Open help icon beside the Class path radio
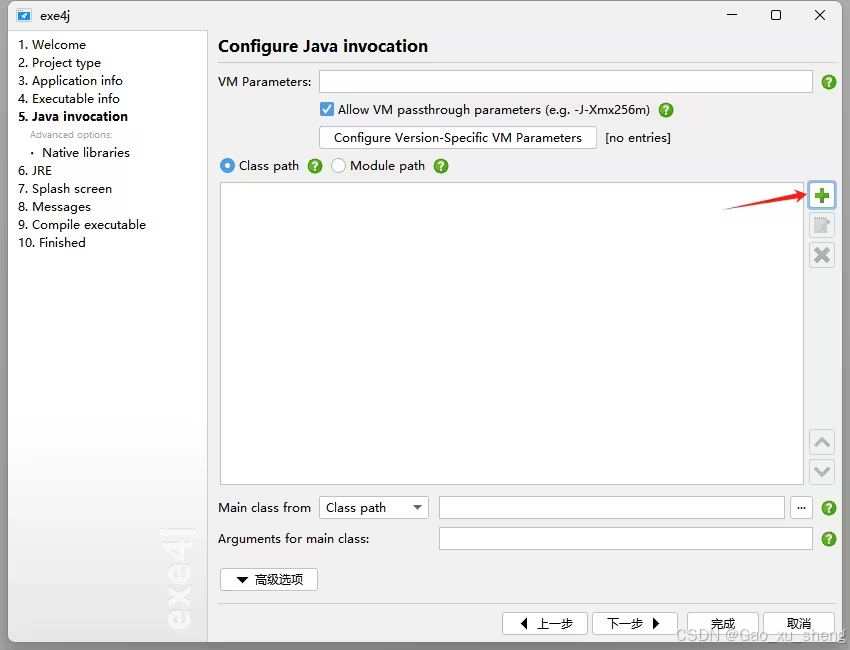This screenshot has height=650, width=850. pyautogui.click(x=315, y=166)
